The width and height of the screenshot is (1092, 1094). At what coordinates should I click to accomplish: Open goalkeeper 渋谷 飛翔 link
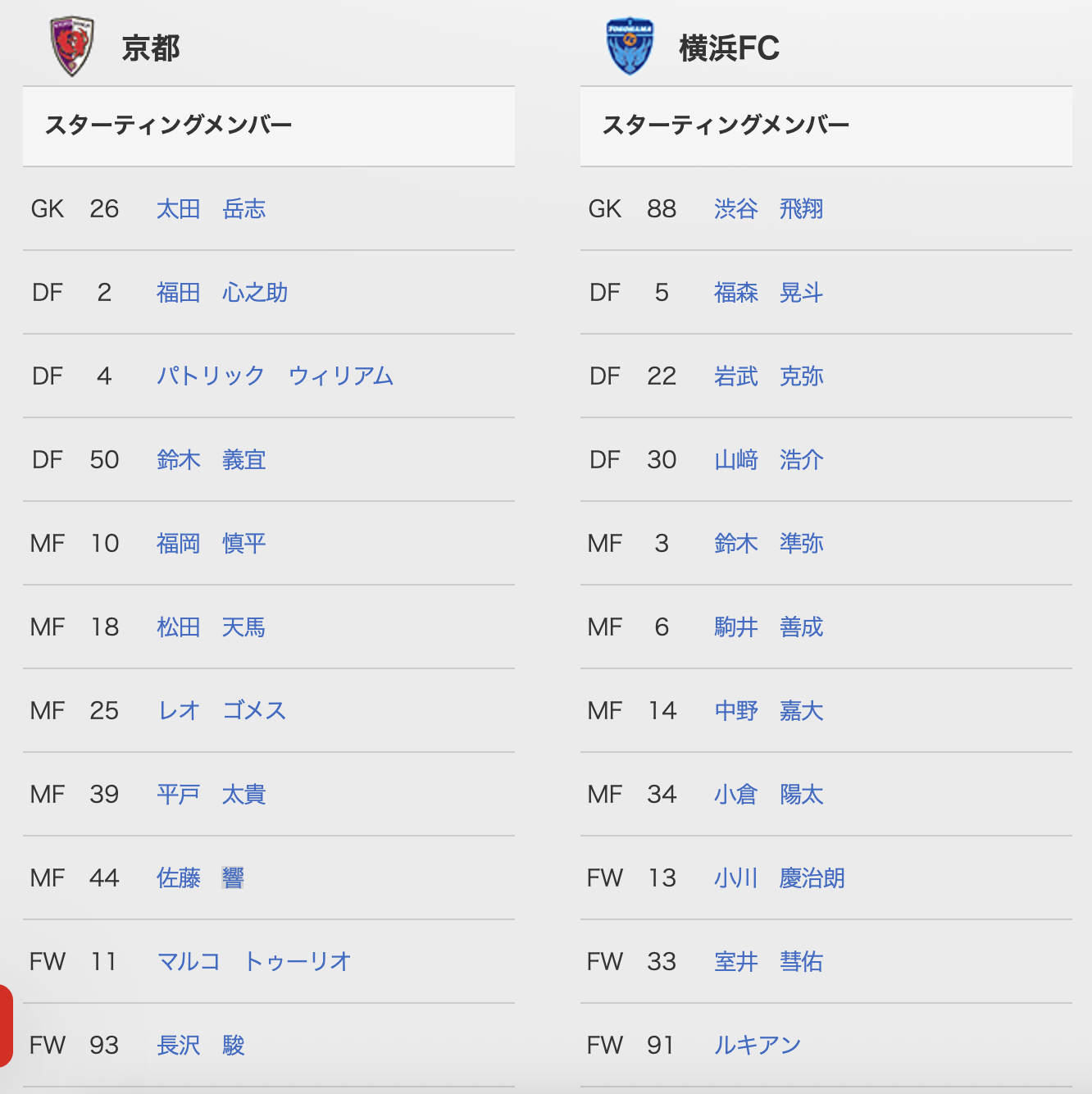tap(768, 209)
